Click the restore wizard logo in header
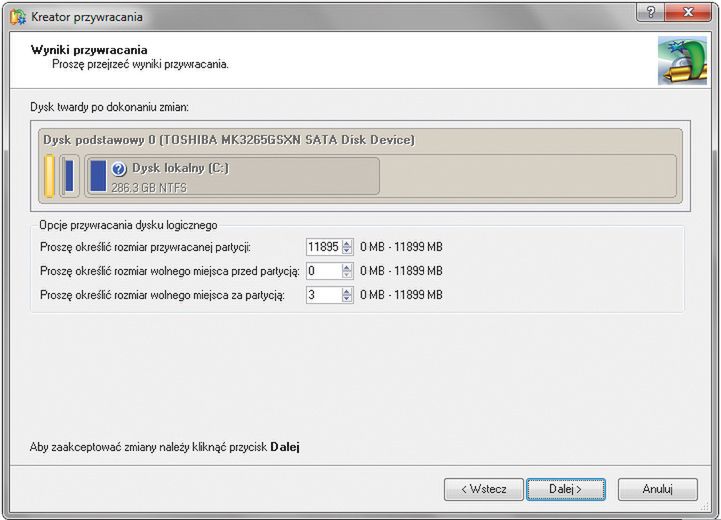This screenshot has height=520, width=721. (x=682, y=61)
